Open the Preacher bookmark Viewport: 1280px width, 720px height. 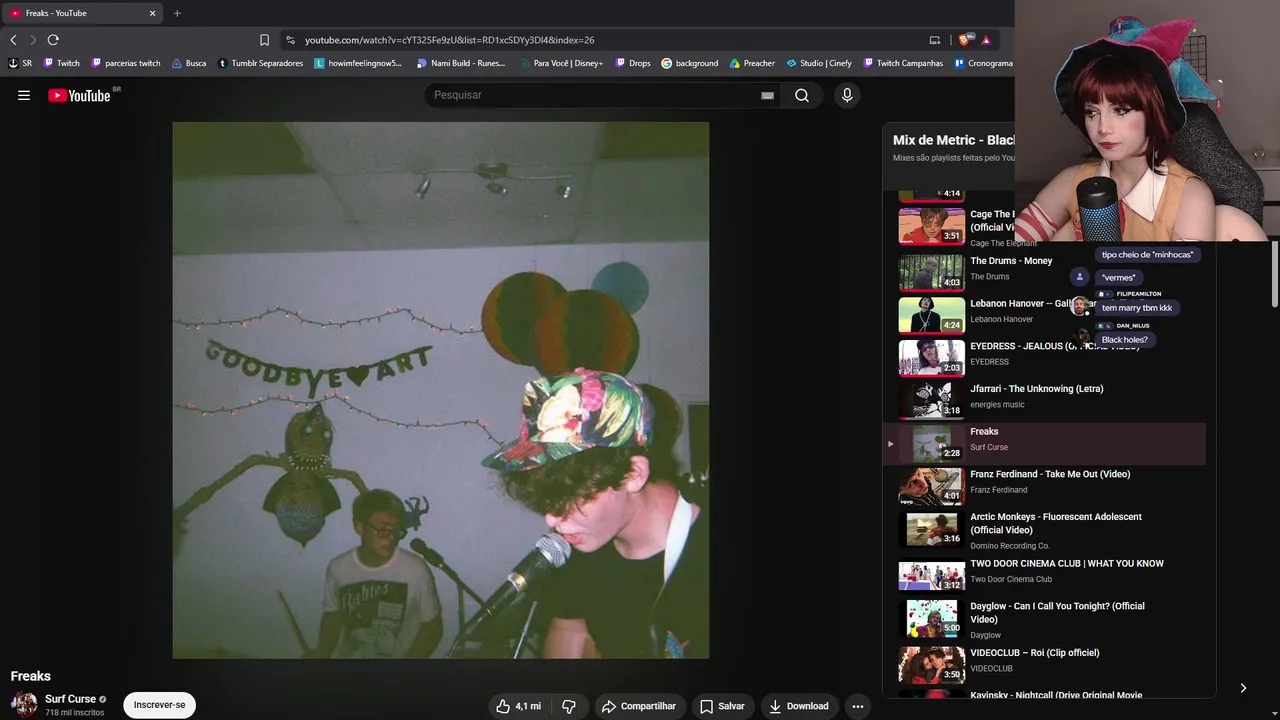click(x=752, y=63)
